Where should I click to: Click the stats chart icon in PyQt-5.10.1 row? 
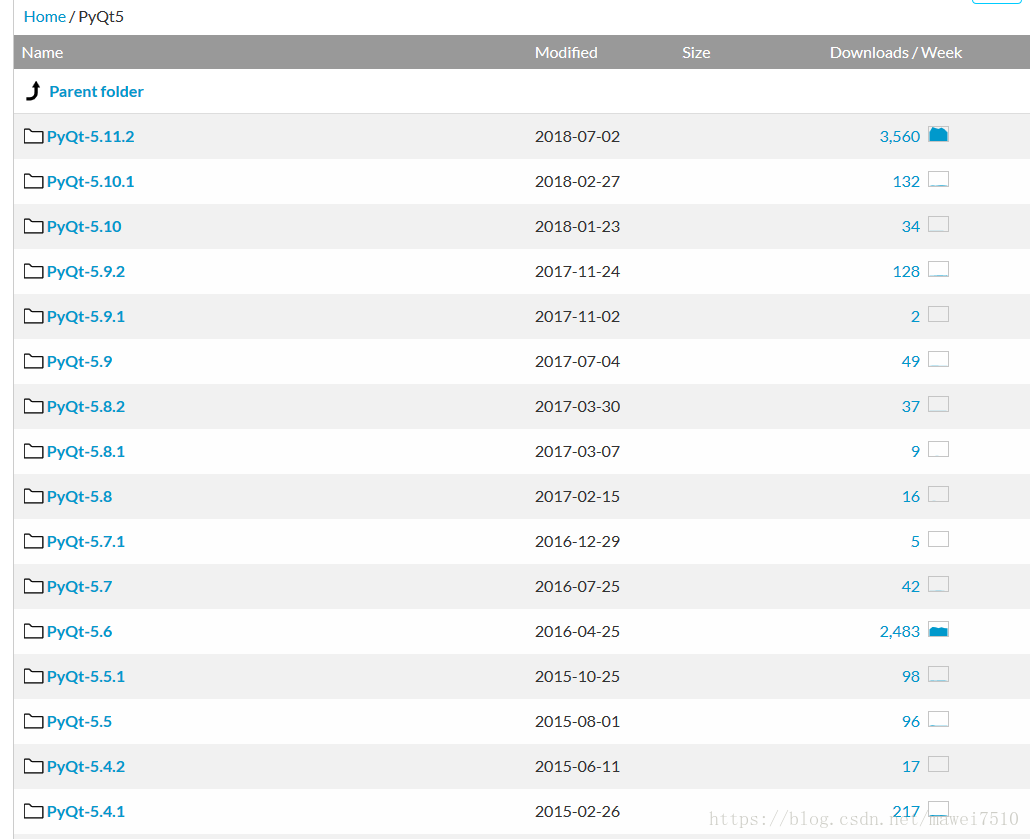click(938, 180)
